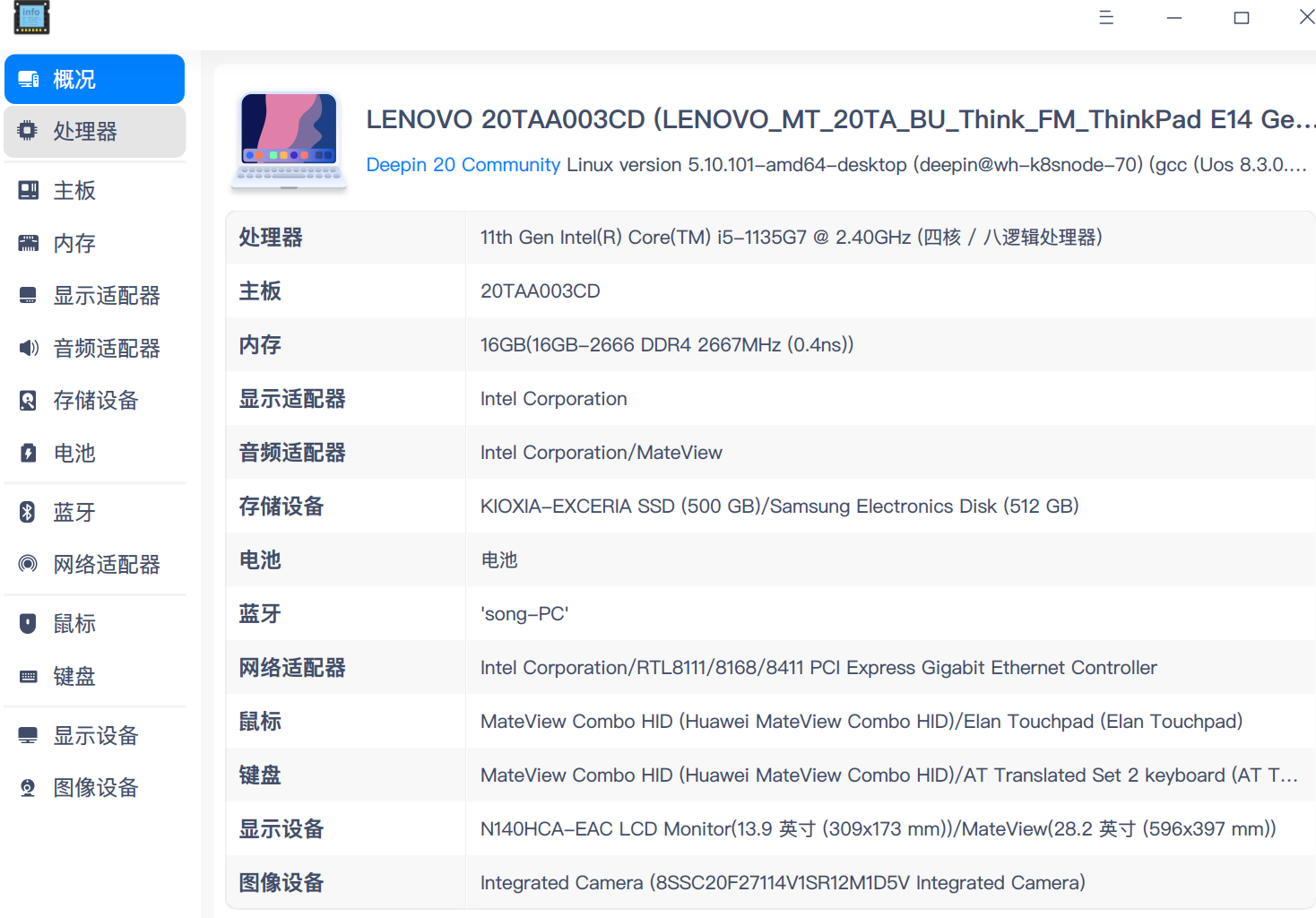1316x918 pixels.
Task: Select the RTL8111/8168/8411 Ethernet Controller value
Action: coord(818,668)
